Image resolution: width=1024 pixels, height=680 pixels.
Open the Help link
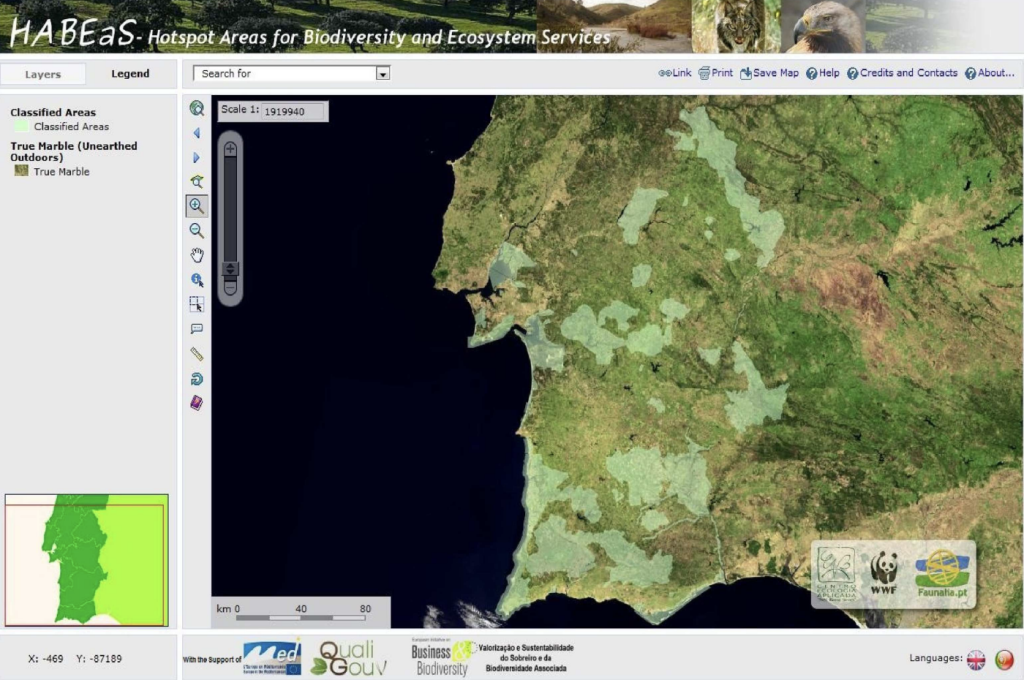823,73
